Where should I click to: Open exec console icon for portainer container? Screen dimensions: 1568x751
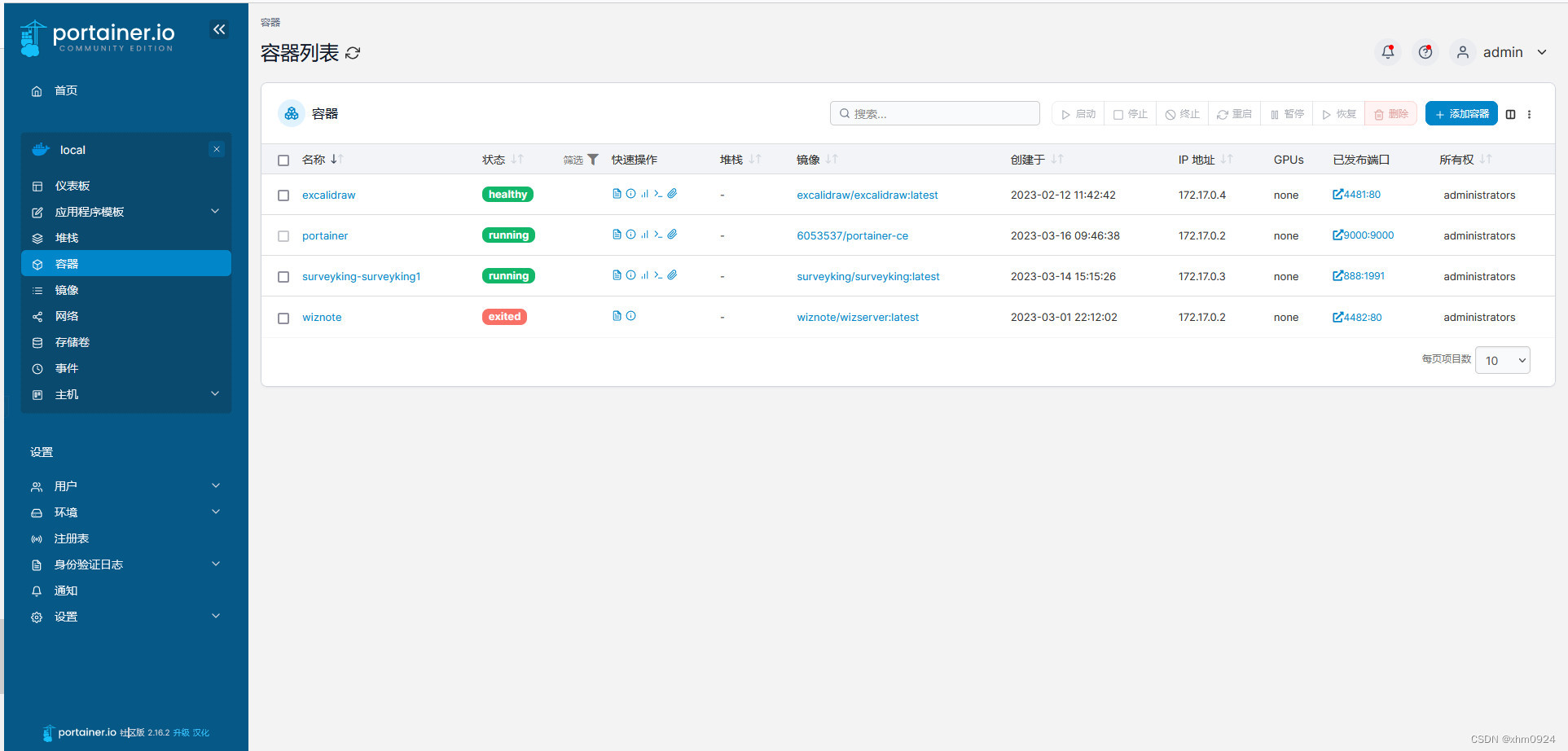tap(658, 235)
